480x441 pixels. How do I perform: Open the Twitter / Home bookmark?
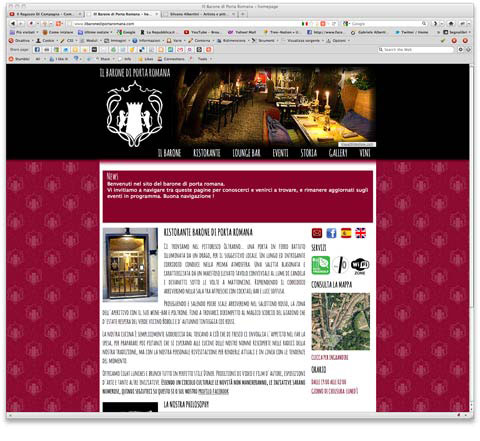412,32
